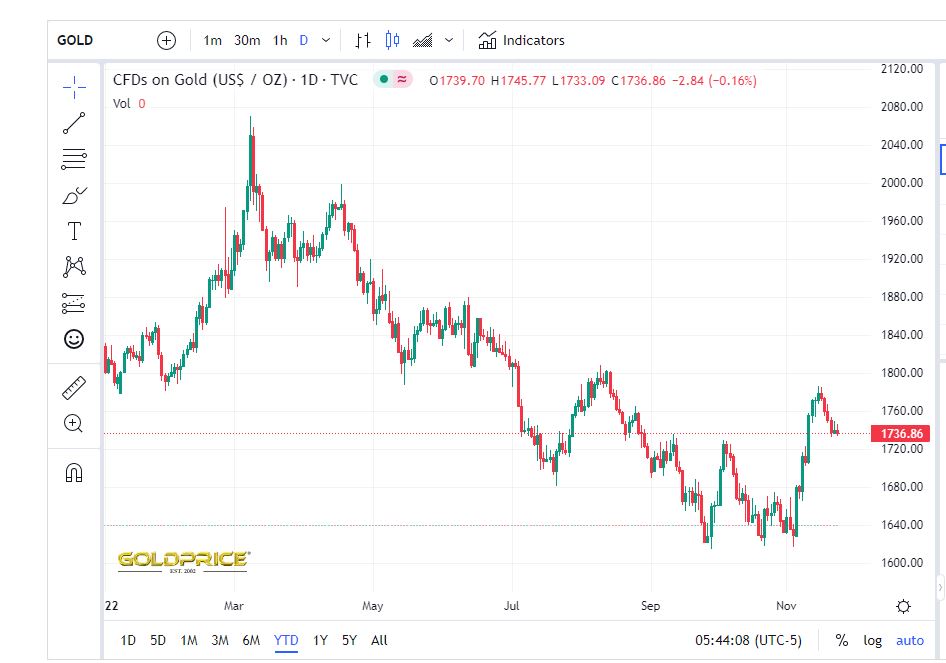The height and width of the screenshot is (663, 946).
Task: Toggle percent scale mode
Action: pos(842,640)
